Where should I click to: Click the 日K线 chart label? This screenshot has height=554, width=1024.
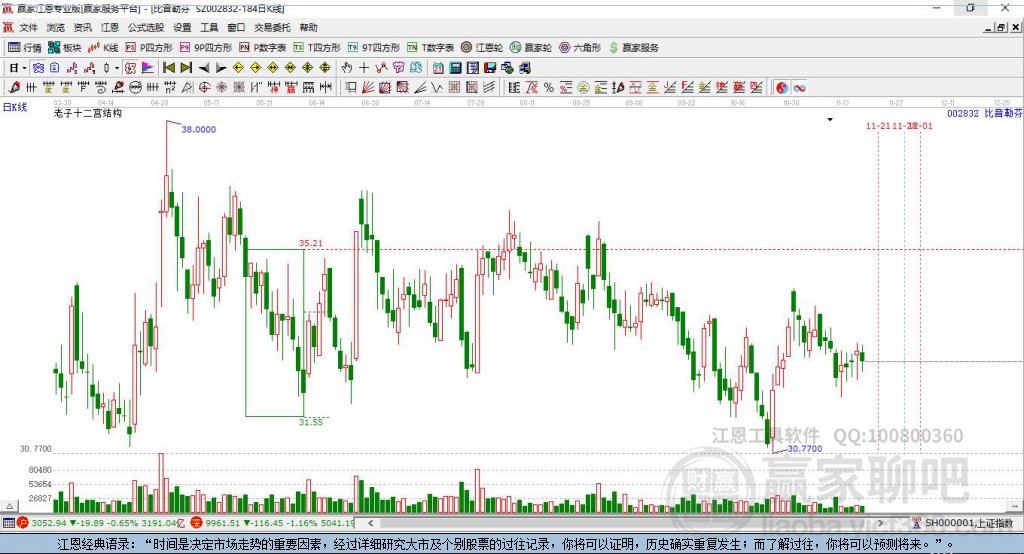15,107
